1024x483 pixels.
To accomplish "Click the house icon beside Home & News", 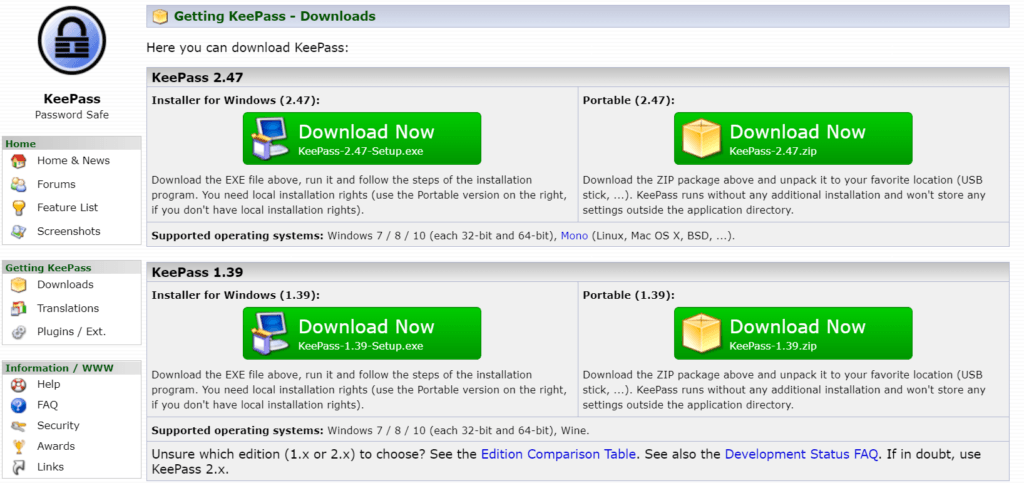I will (19, 161).
